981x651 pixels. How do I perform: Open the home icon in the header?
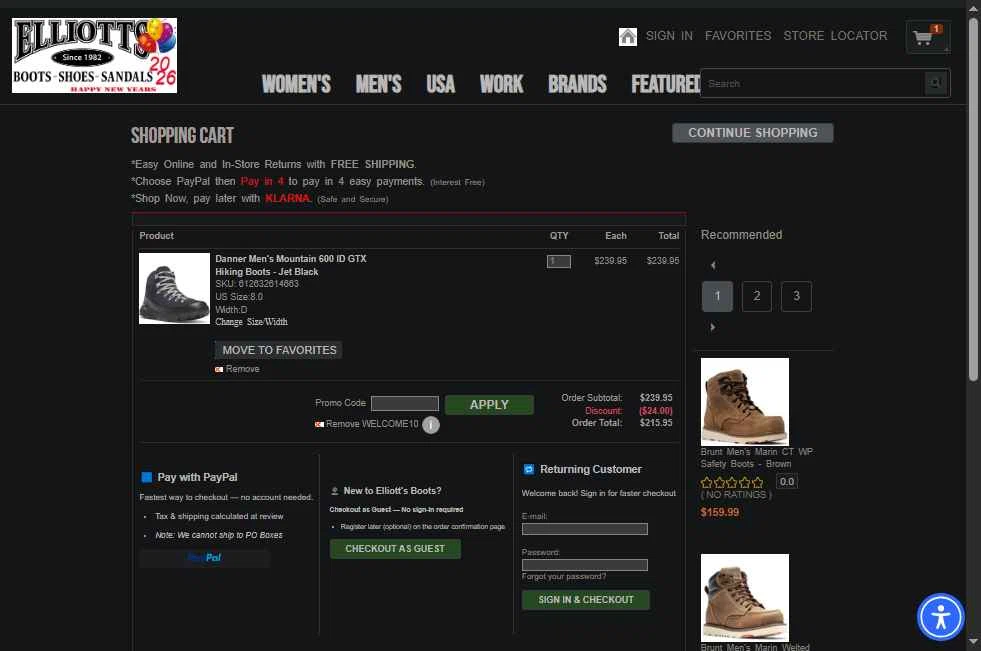[628, 36]
